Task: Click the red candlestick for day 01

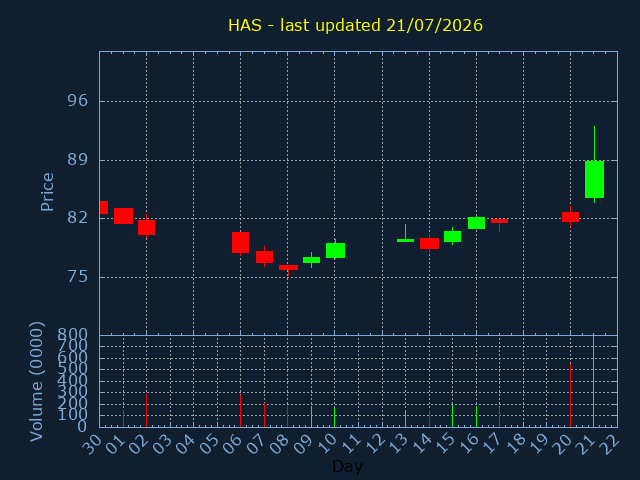Action: [123, 216]
